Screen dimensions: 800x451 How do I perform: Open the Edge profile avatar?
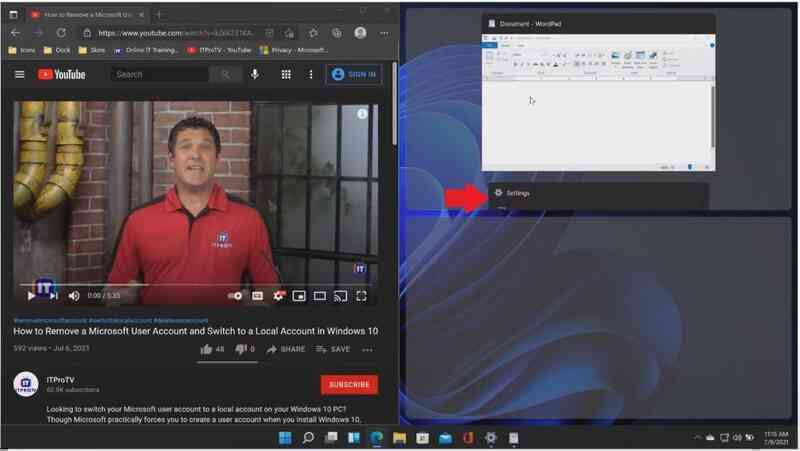[x=360, y=33]
